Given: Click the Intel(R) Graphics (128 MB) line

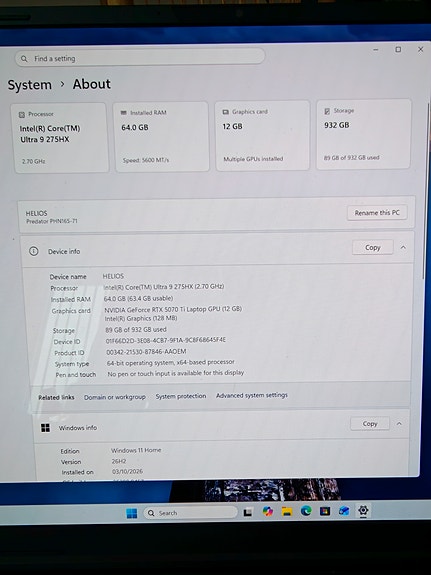Looking at the screenshot, I should 141,318.
